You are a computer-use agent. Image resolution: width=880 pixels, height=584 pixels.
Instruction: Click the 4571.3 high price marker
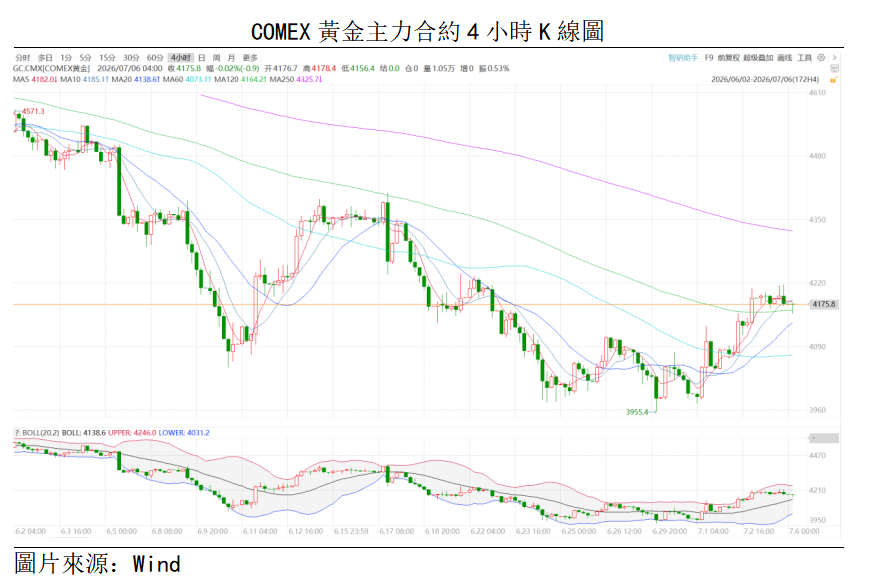click(x=33, y=111)
